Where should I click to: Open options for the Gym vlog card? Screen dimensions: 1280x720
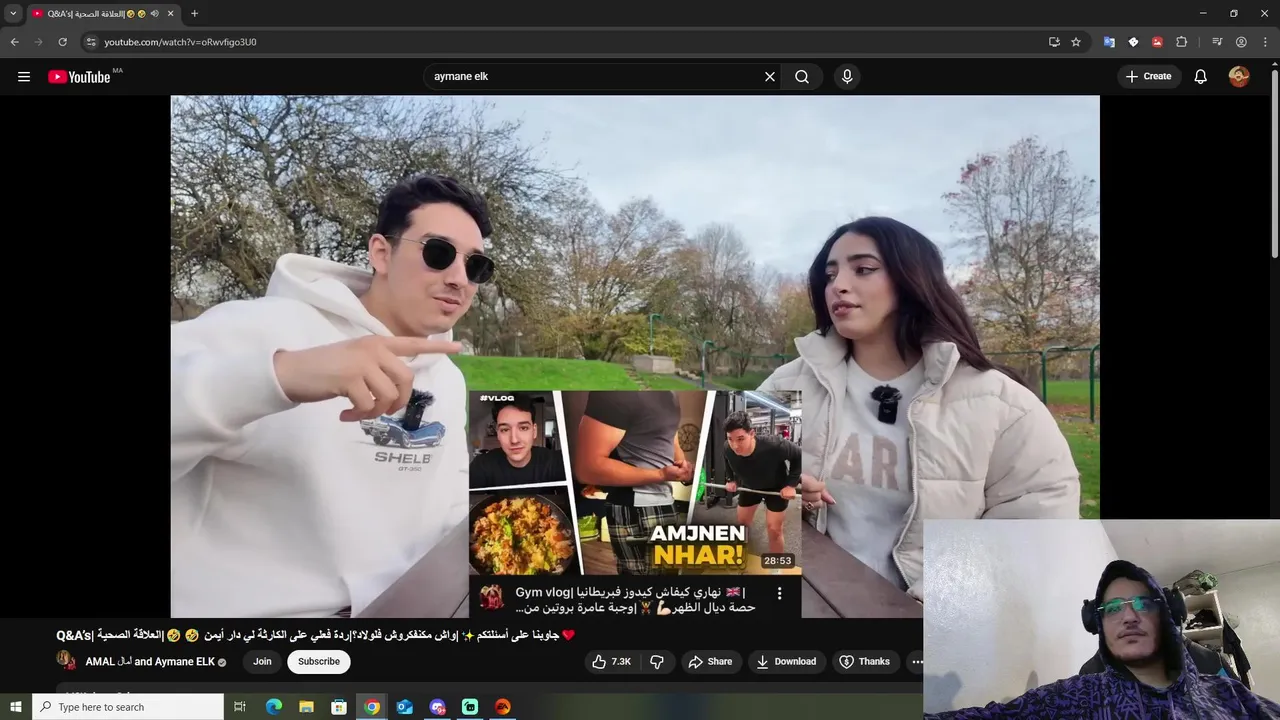coord(780,593)
